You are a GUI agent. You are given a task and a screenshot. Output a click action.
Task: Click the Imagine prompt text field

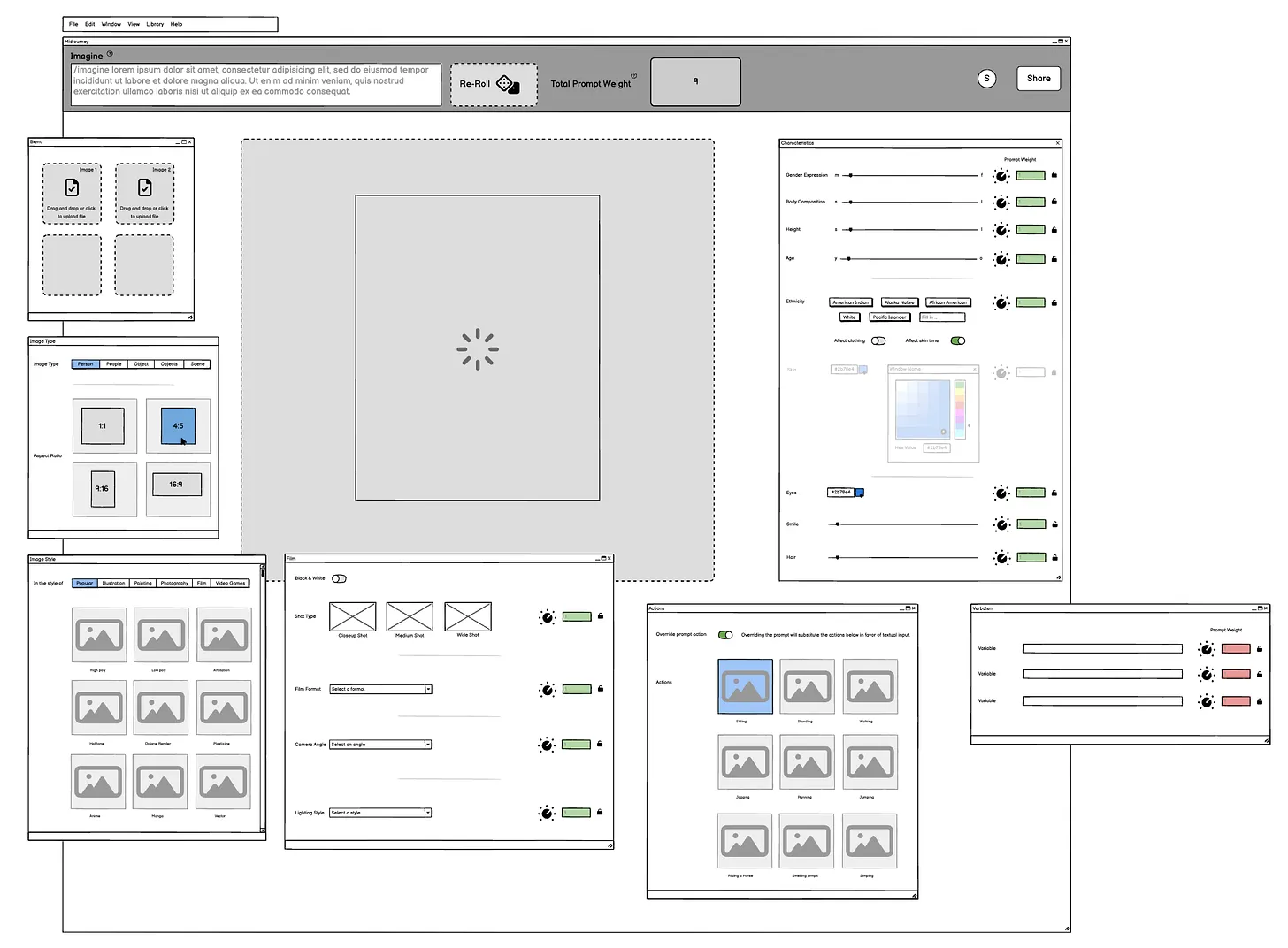(x=256, y=85)
